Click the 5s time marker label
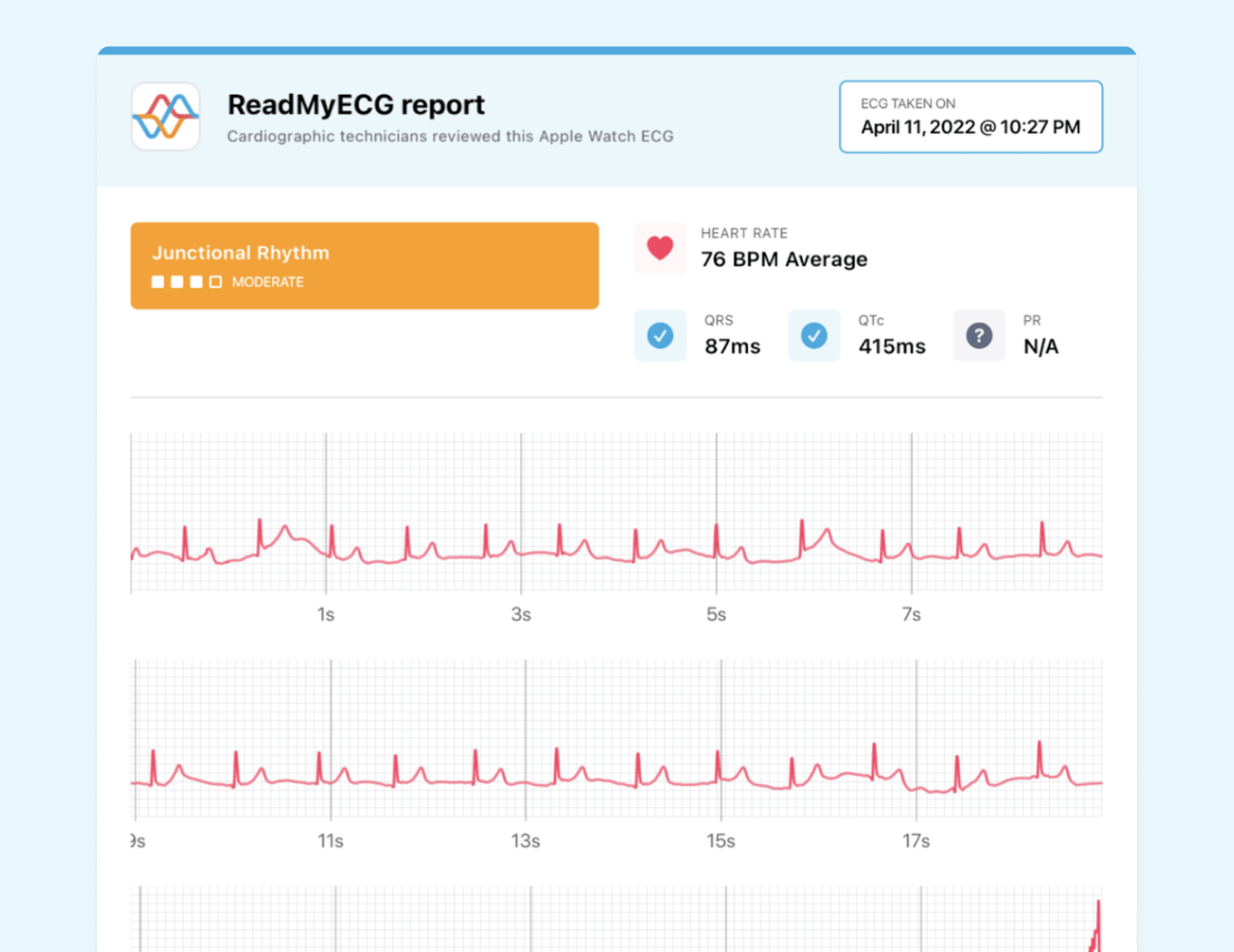 717,614
